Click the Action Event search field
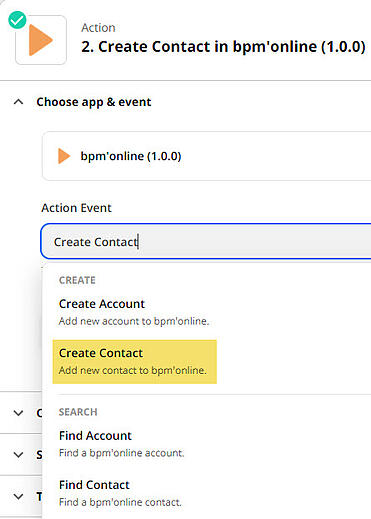This screenshot has height=519, width=371. 206,242
